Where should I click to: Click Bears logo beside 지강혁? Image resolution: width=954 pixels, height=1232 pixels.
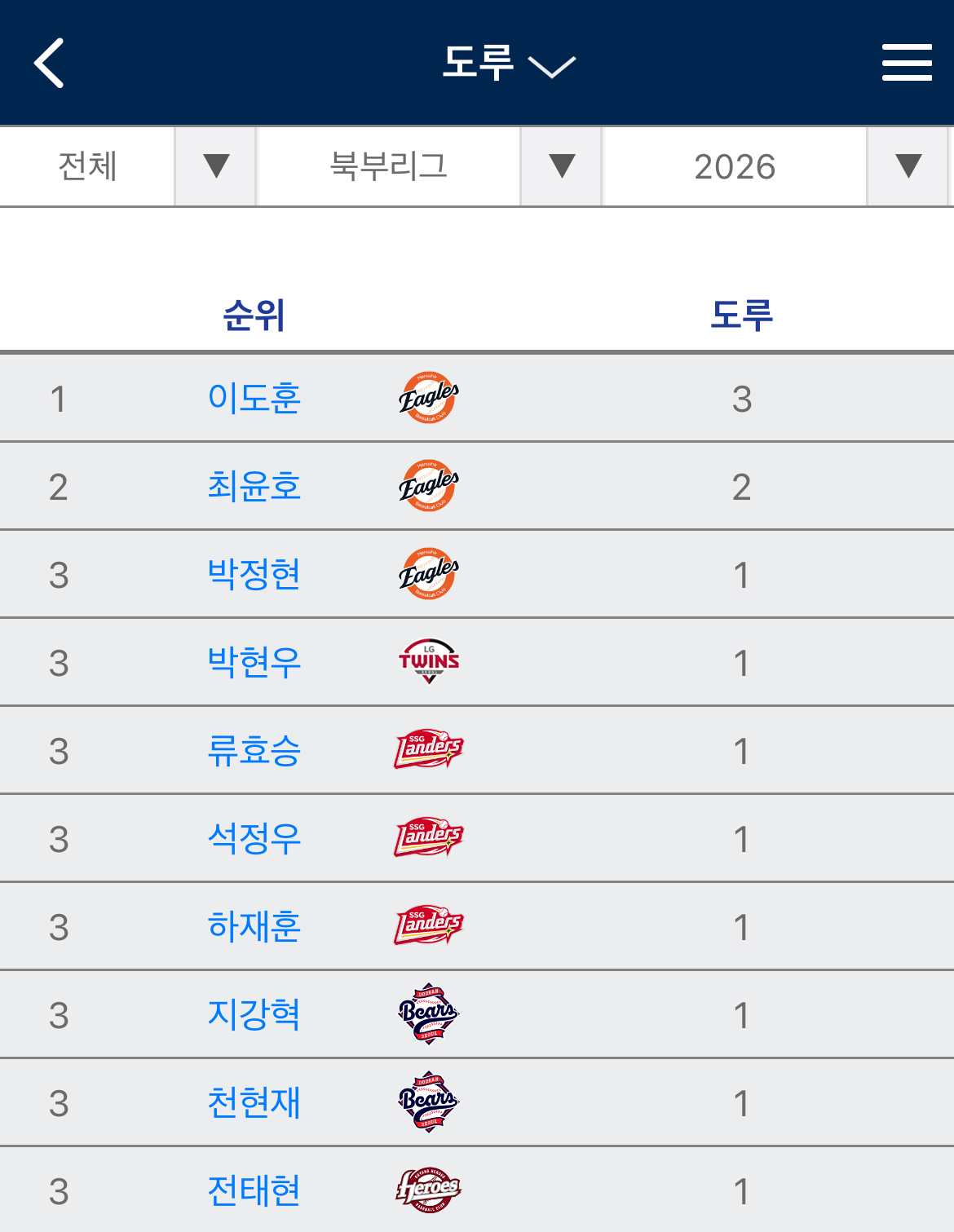click(429, 1014)
